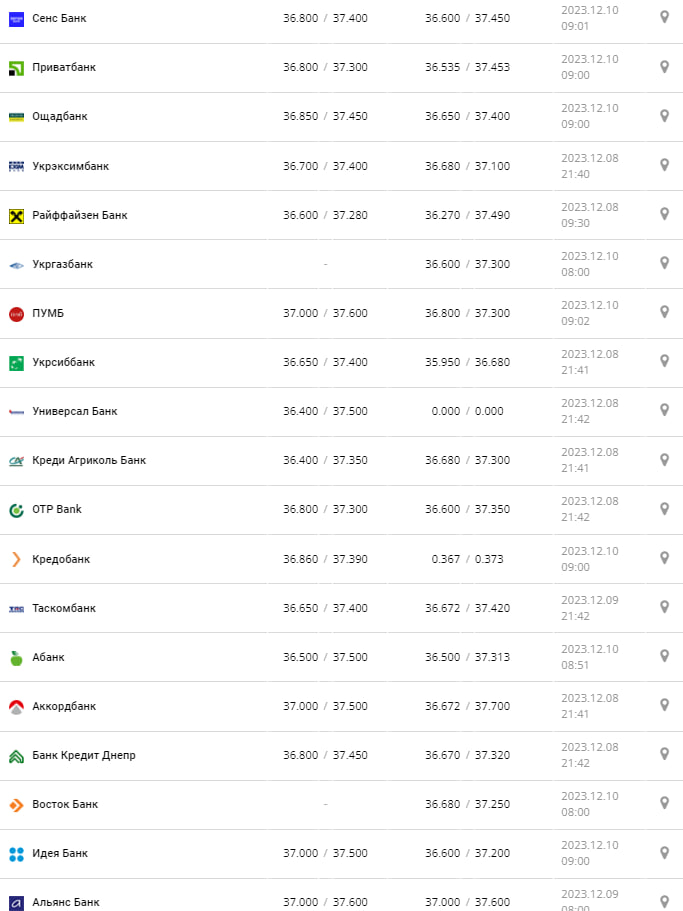
Task: Click the Abank green apple icon
Action: click(x=16, y=657)
